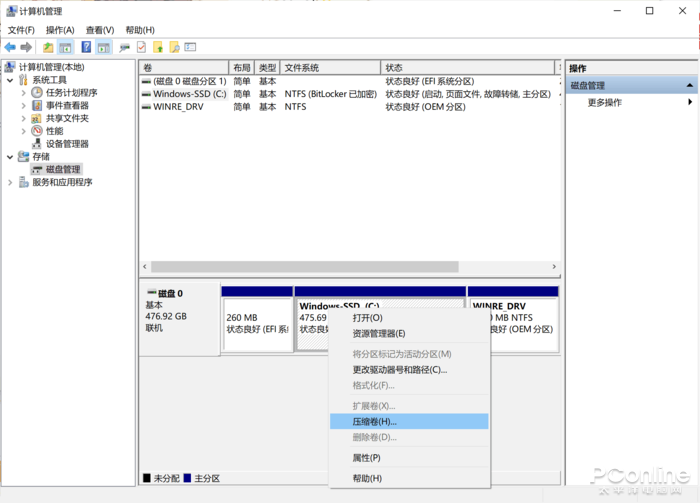The width and height of the screenshot is (700, 503).
Task: Click the Forward arrow toolbar icon
Action: coord(26,47)
